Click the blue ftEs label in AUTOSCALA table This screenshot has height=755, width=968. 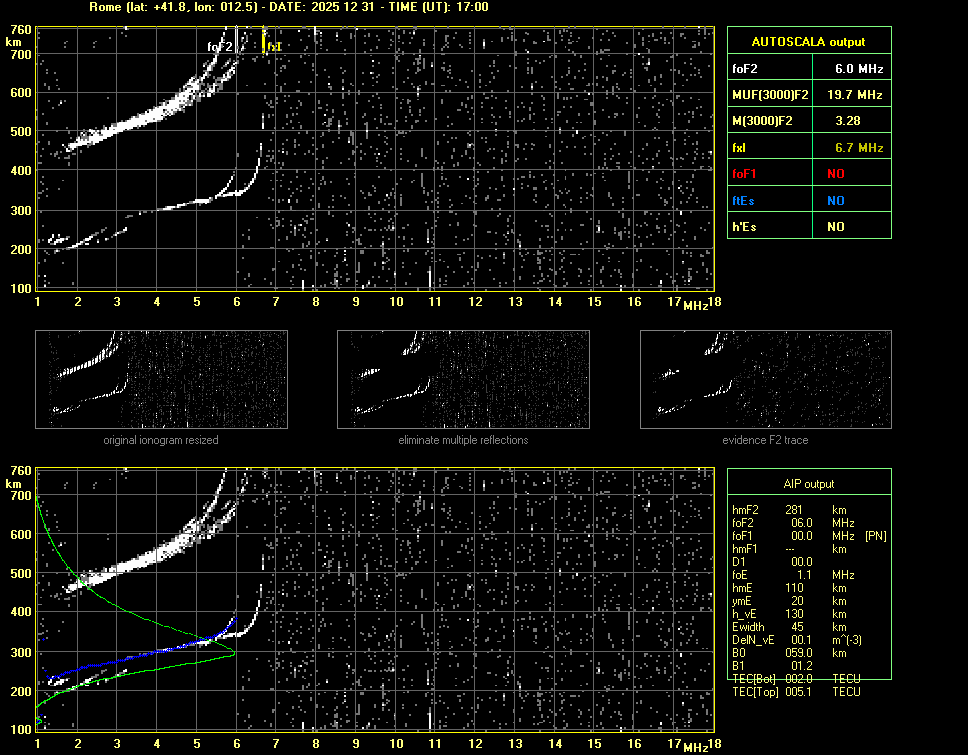click(x=743, y=200)
